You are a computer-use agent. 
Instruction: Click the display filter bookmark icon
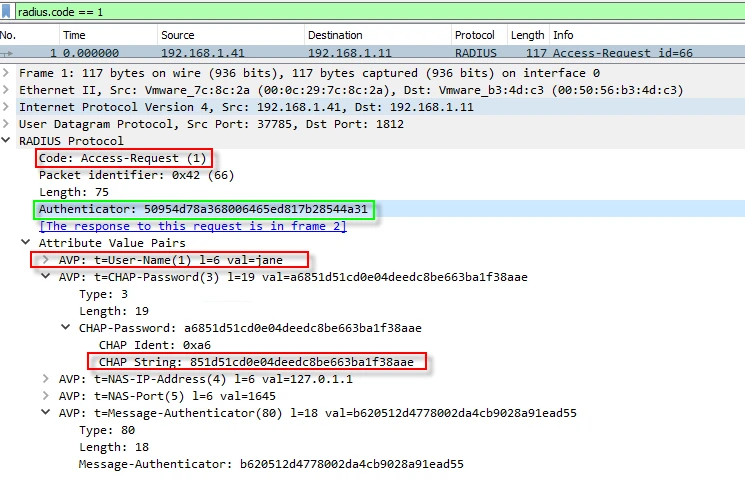8,11
